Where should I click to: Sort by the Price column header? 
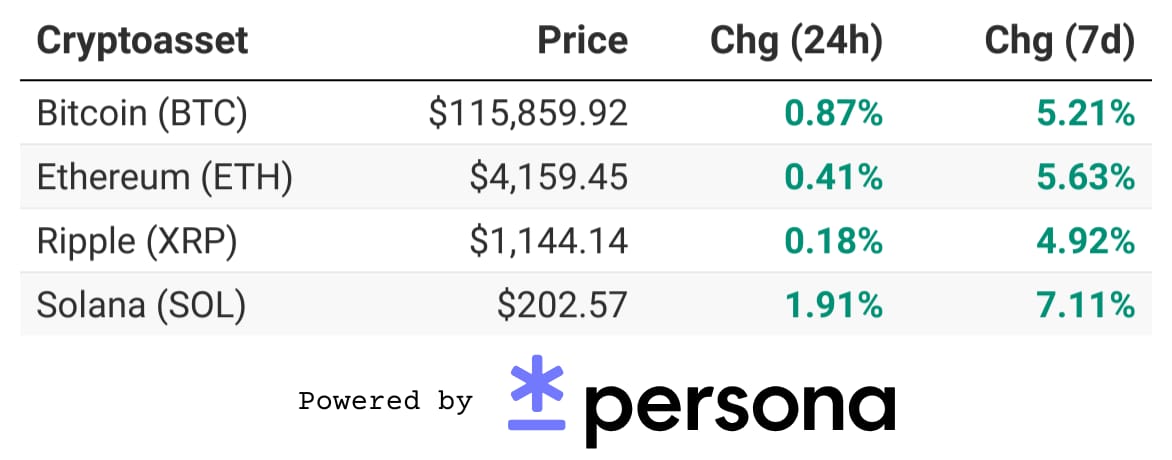[583, 40]
